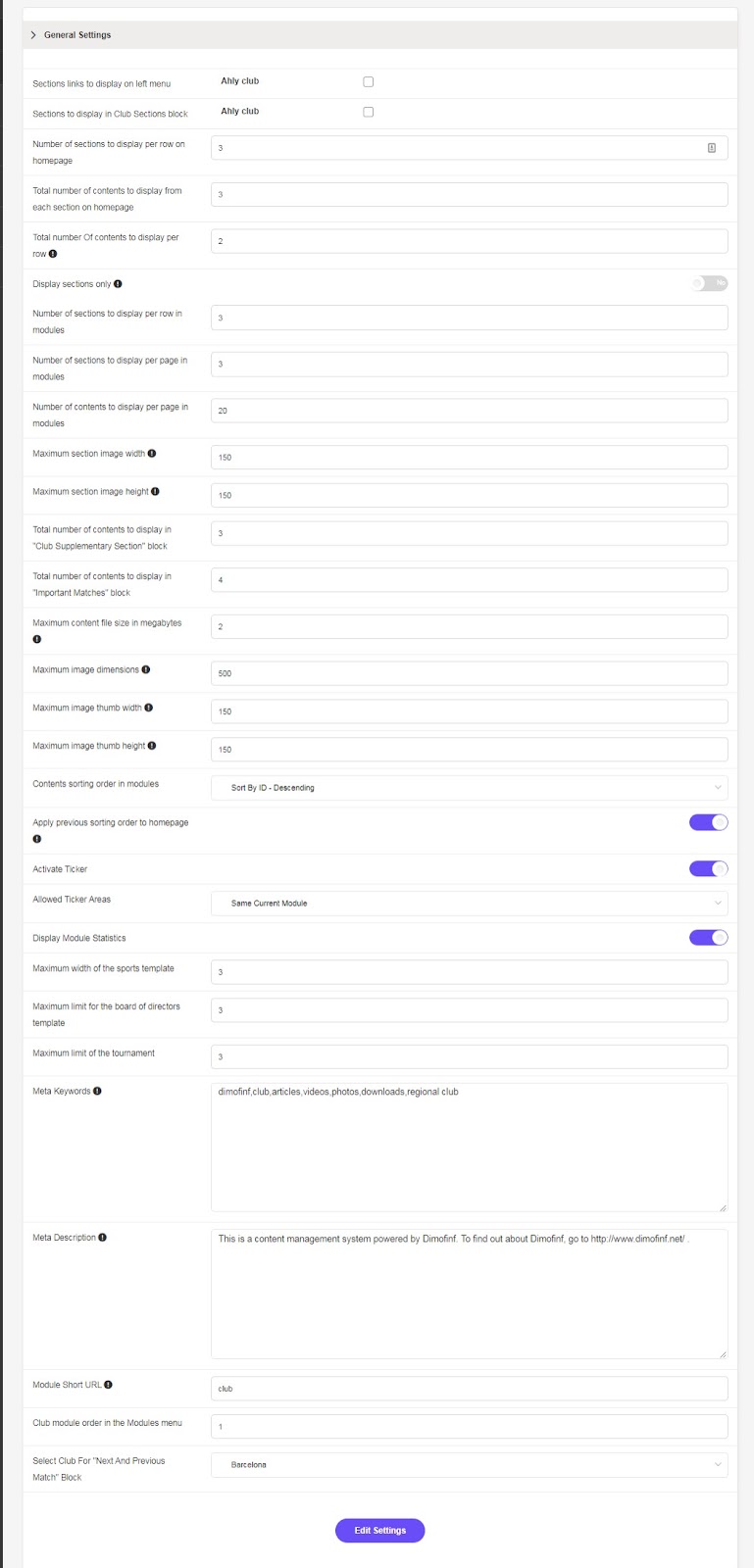Check Ahly club for Club Sections block
This screenshot has width=754, height=1568.
point(369,112)
